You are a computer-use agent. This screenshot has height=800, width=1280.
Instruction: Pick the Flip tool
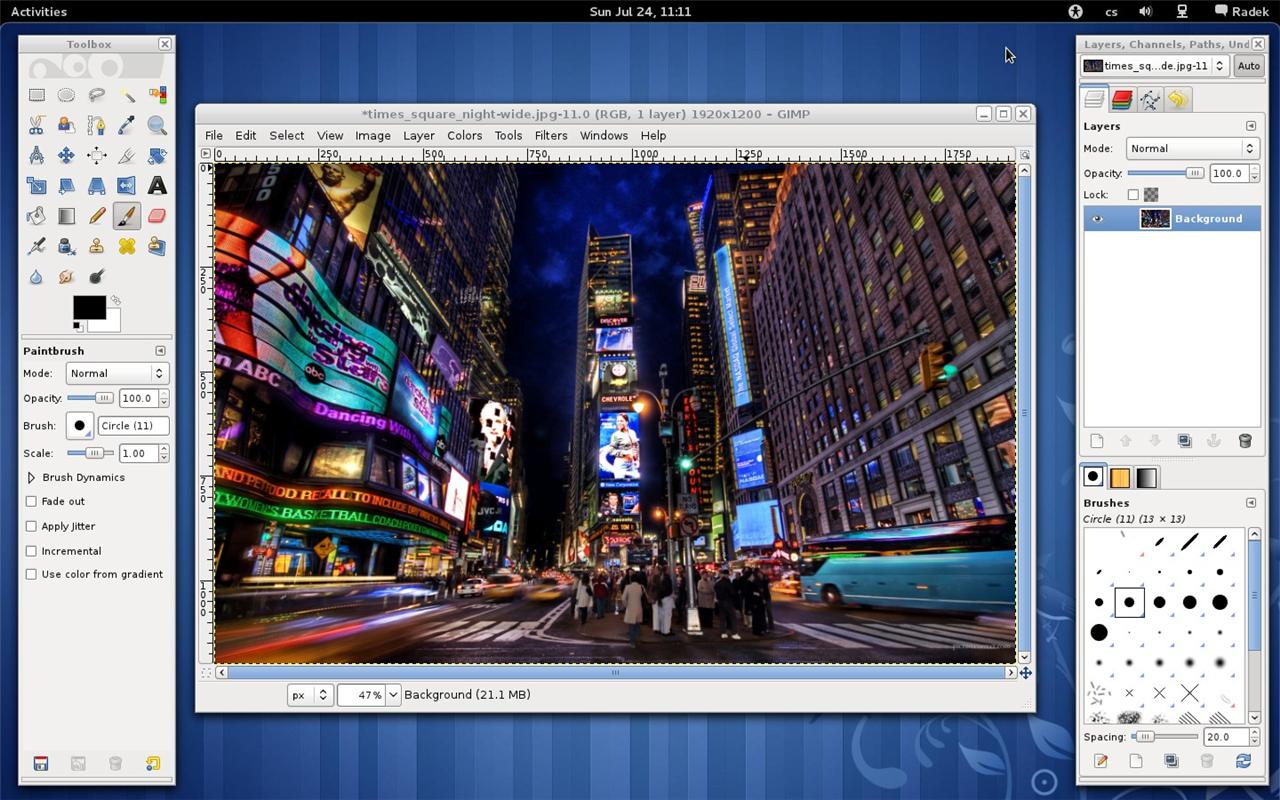[x=127, y=185]
